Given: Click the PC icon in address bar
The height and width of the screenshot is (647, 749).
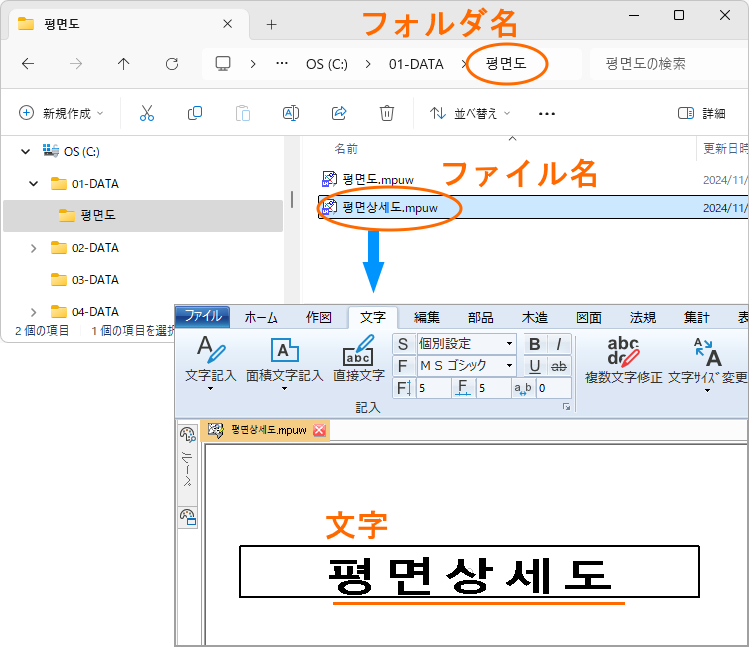Looking at the screenshot, I should 223,64.
